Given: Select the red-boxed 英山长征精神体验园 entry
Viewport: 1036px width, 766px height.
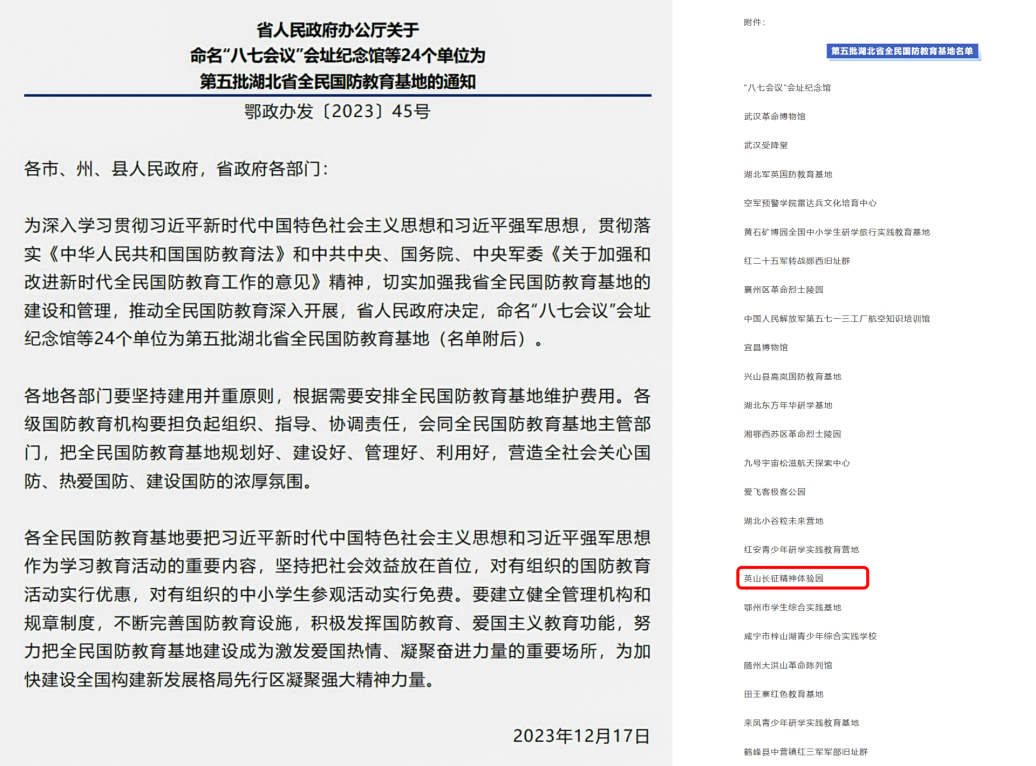Looking at the screenshot, I should pos(783,579).
